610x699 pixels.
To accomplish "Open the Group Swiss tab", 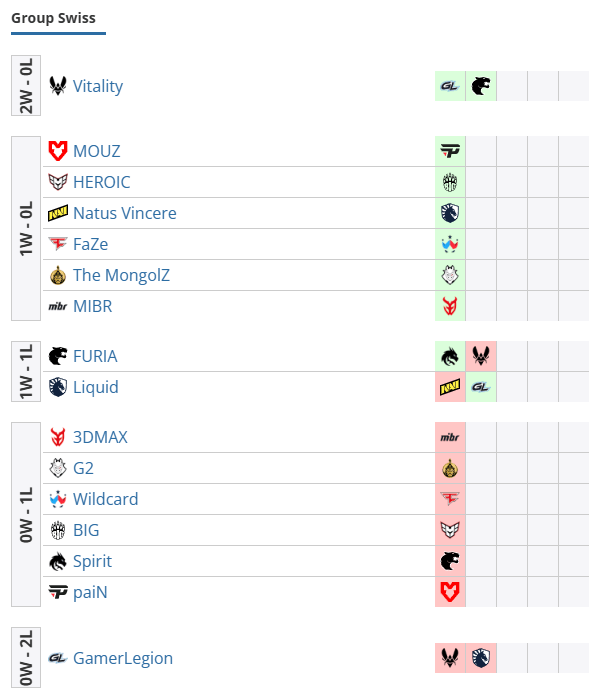I will [x=54, y=18].
